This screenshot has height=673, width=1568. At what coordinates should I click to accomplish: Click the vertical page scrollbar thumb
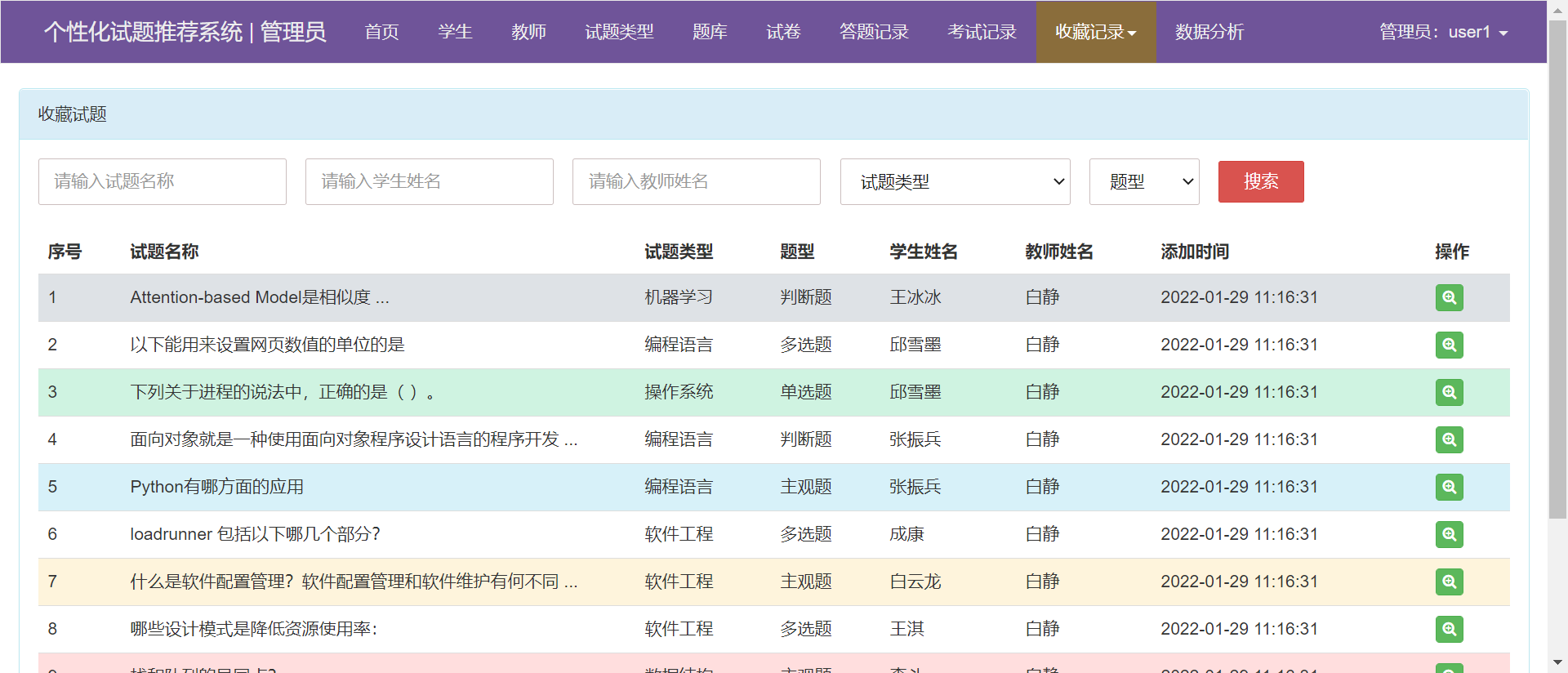point(1557,270)
